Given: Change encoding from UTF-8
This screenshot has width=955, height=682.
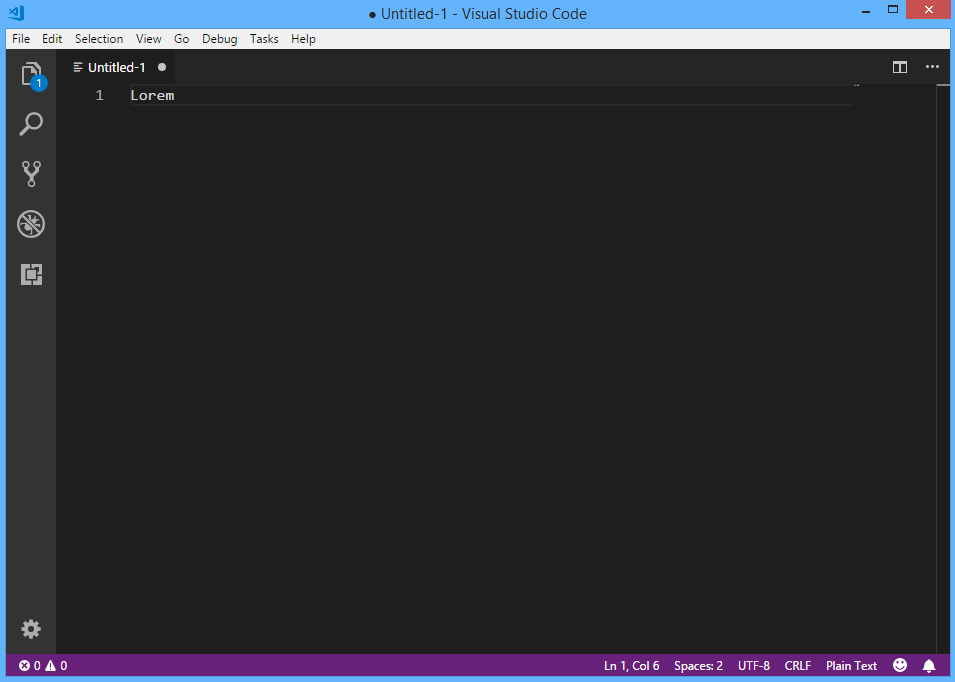Looking at the screenshot, I should tap(753, 665).
